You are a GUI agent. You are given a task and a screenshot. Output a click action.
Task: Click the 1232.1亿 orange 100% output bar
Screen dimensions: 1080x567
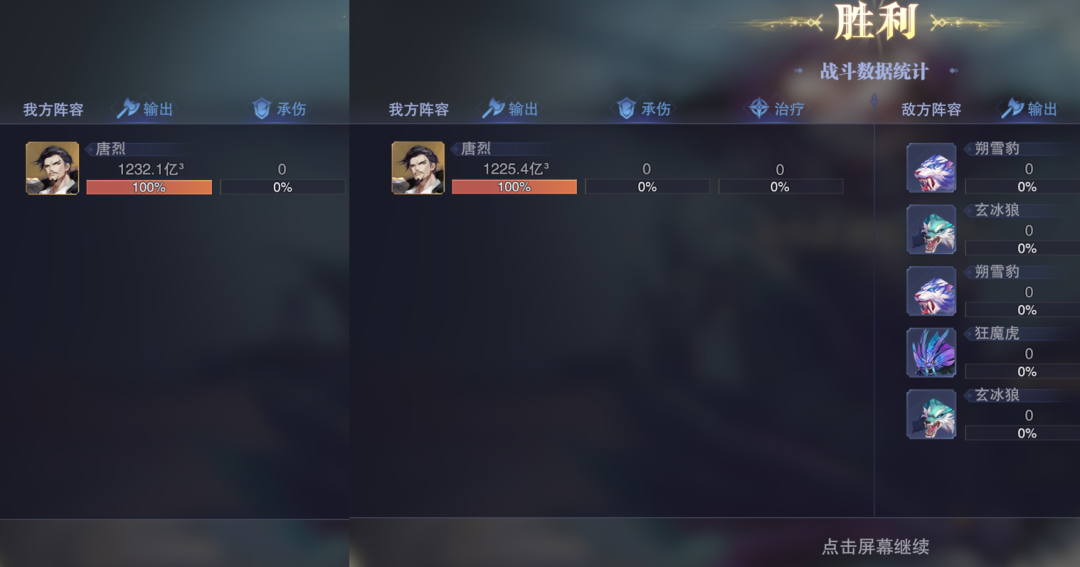[x=149, y=187]
